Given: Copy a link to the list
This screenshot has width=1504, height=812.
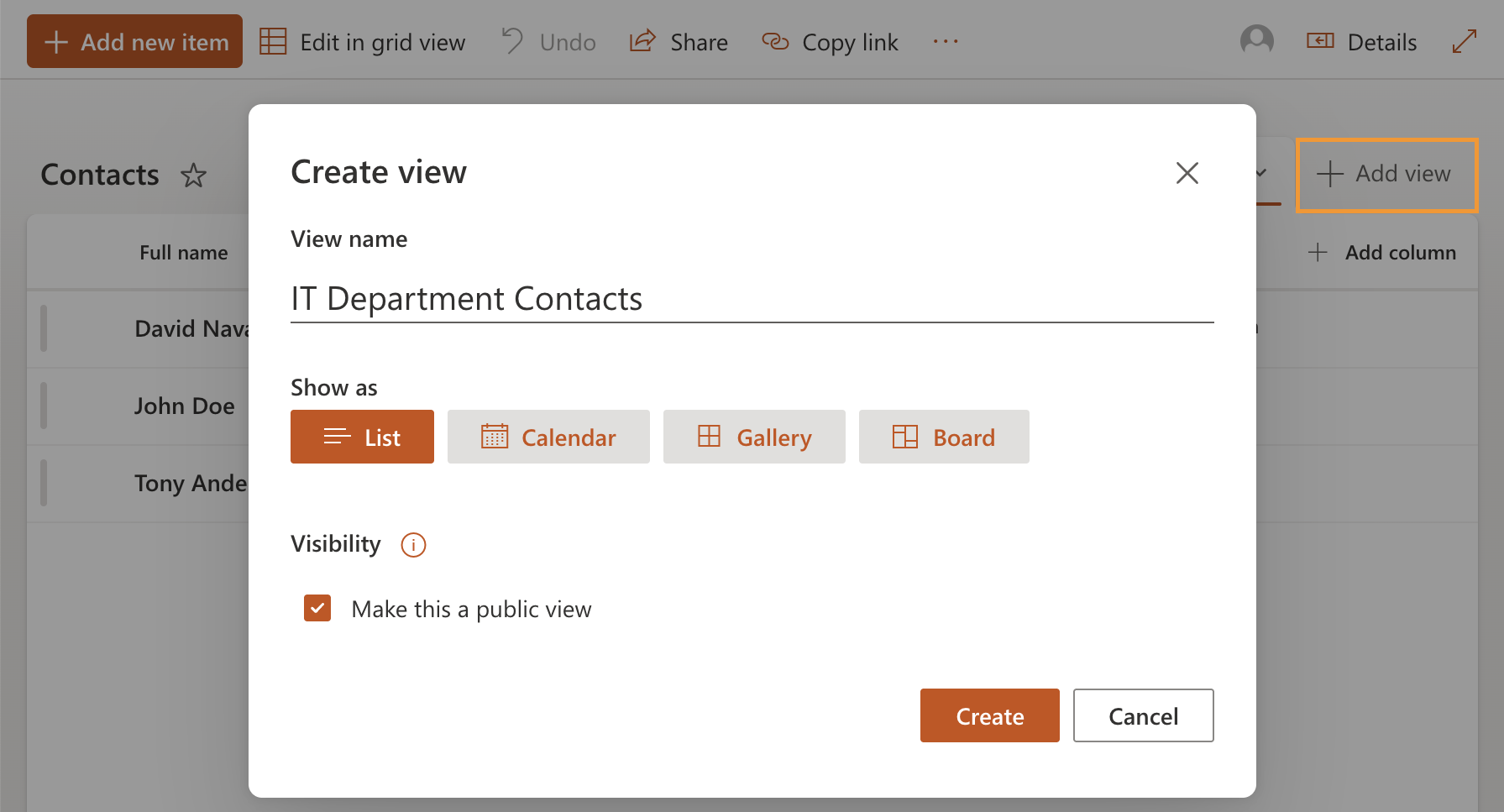Looking at the screenshot, I should 830,41.
